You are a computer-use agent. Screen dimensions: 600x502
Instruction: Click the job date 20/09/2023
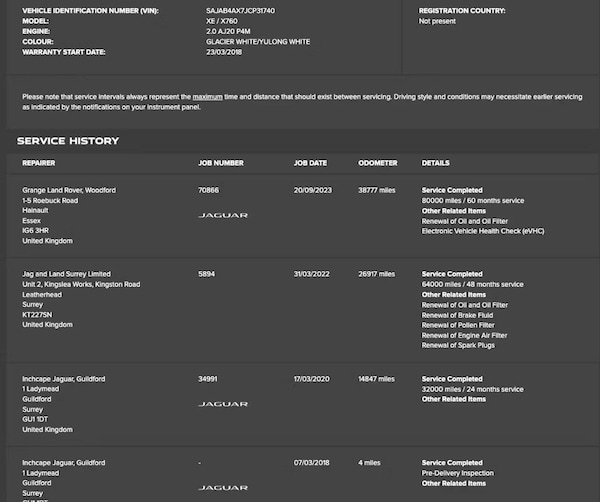click(313, 189)
